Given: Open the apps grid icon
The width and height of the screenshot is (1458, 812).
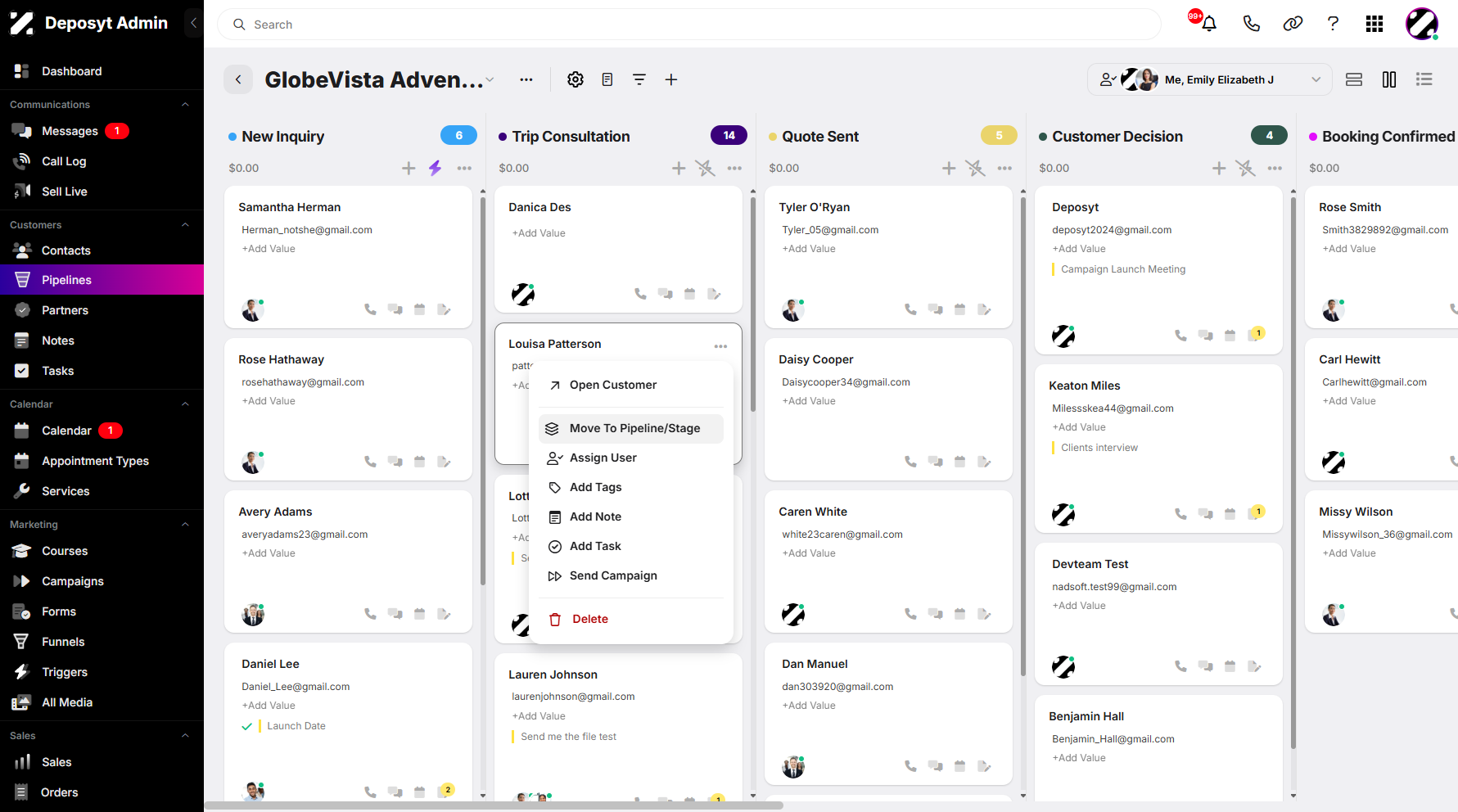Looking at the screenshot, I should 1374,24.
